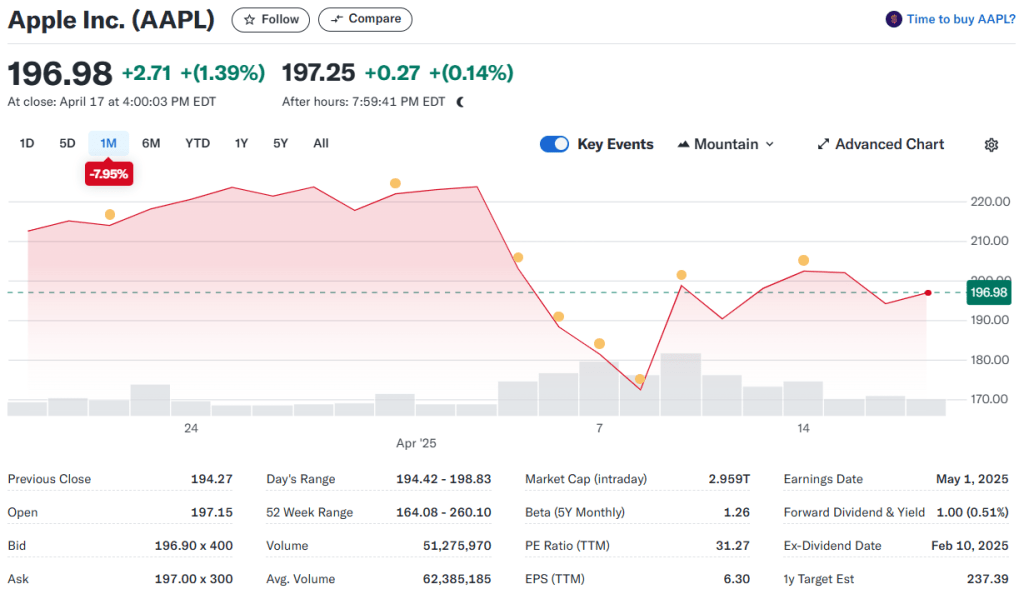Click the green 196.98 price label on axis
The height and width of the screenshot is (594, 1024).
click(x=988, y=292)
